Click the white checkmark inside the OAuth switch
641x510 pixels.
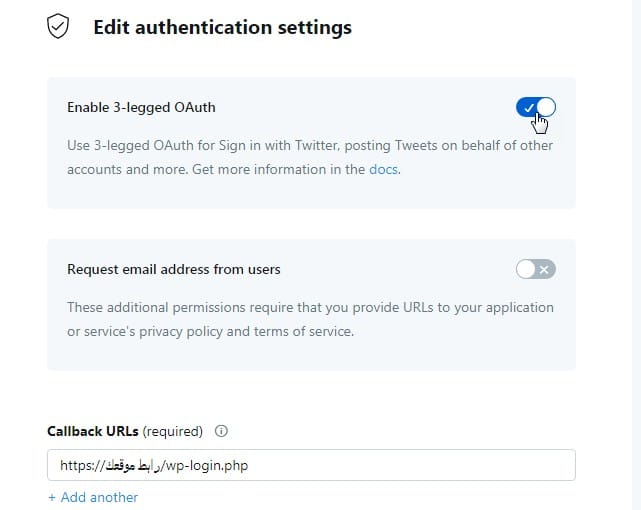pos(528,107)
